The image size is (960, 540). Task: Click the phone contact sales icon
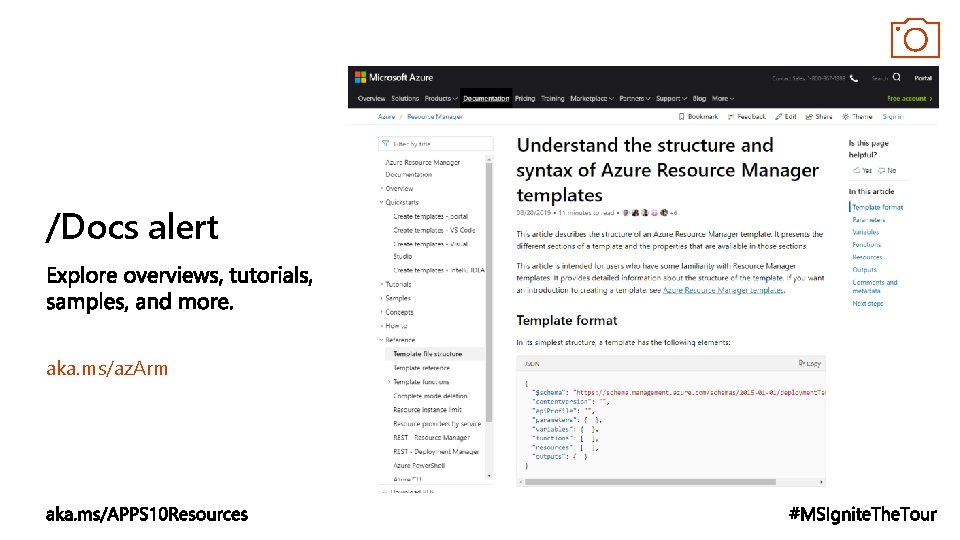tap(854, 78)
